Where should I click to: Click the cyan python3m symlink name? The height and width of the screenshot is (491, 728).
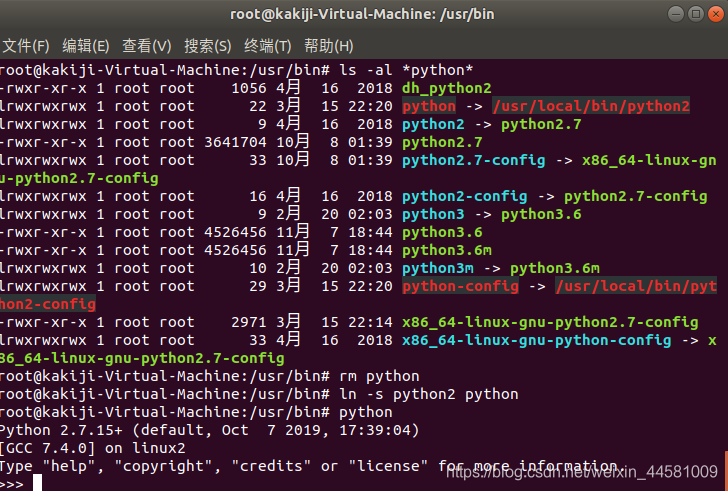438,269
